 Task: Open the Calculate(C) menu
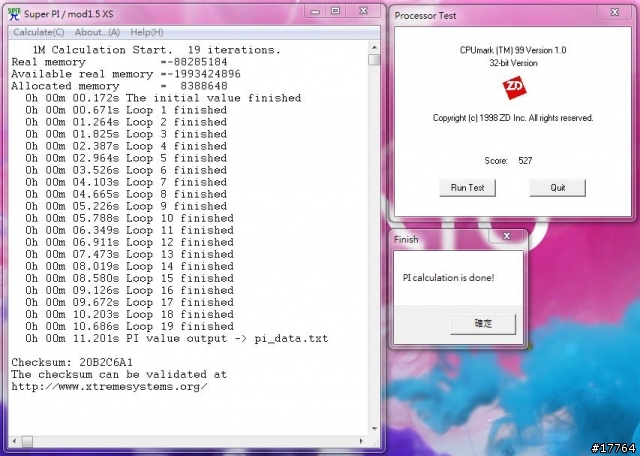coord(39,32)
